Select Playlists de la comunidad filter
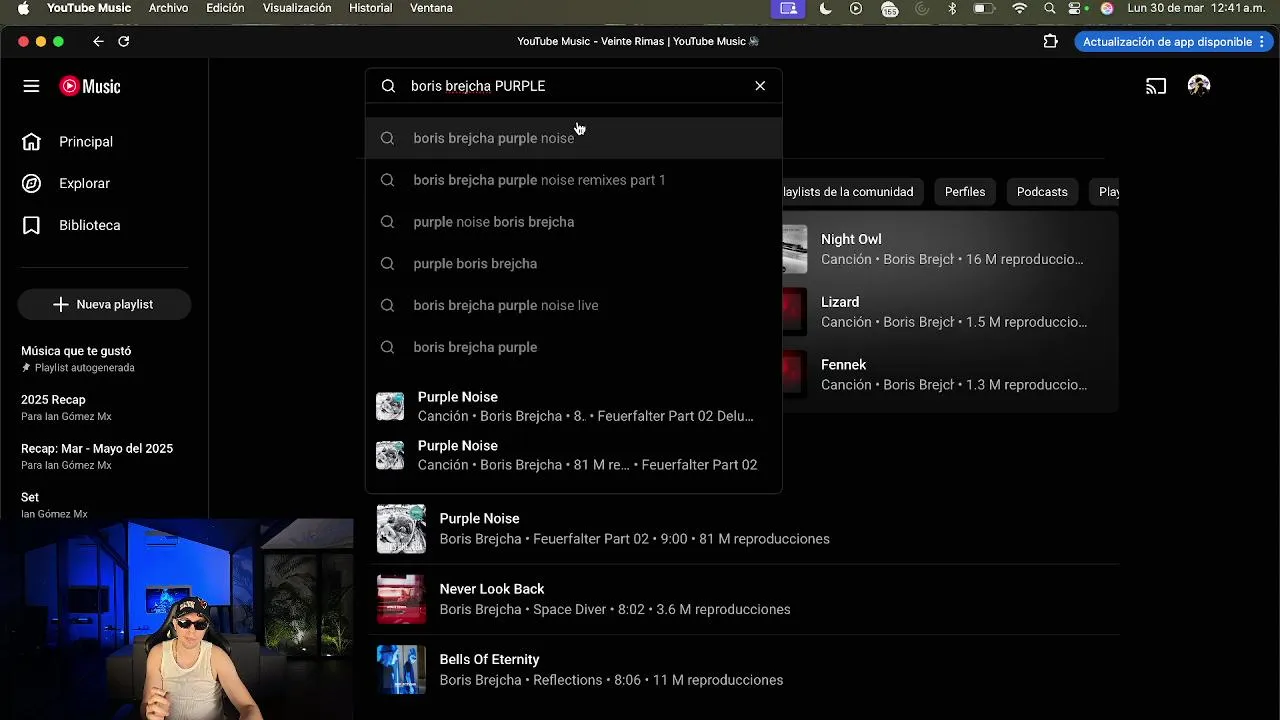Screen dimensions: 1280x720 pyautogui.click(x=851, y=192)
